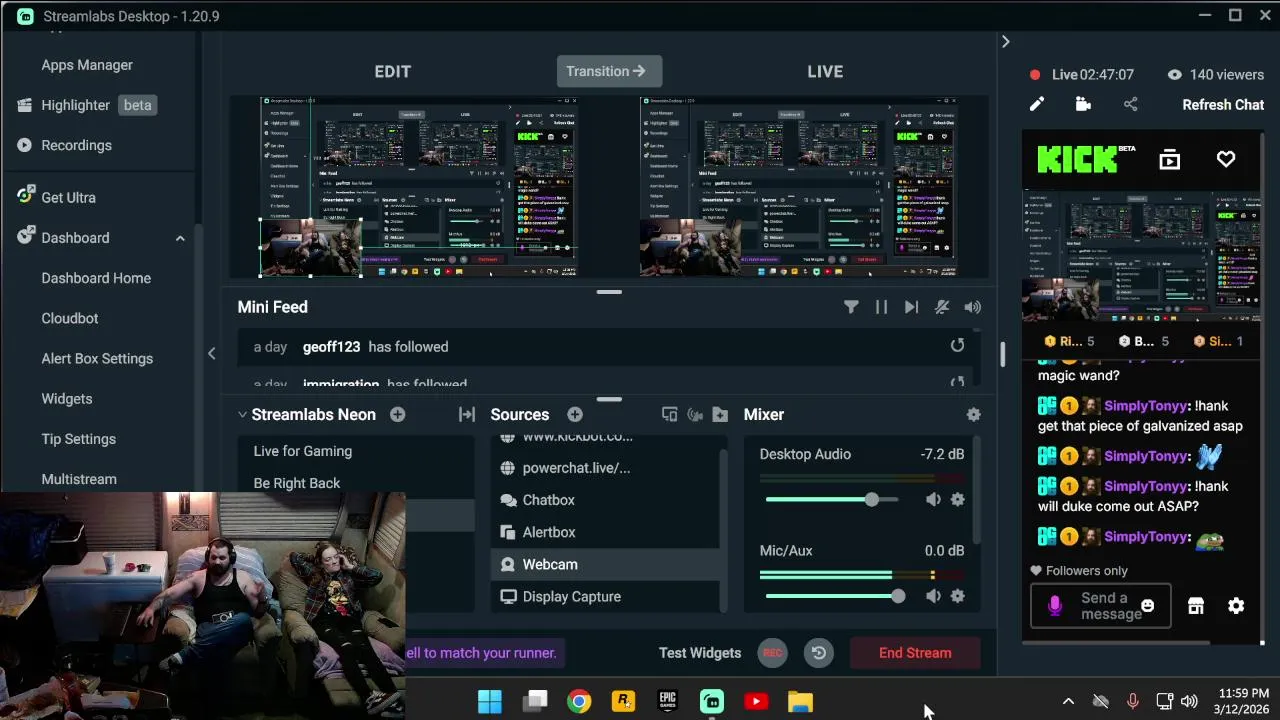1280x720 pixels.
Task: Open Kick chat settings gear
Action: [x=1236, y=606]
